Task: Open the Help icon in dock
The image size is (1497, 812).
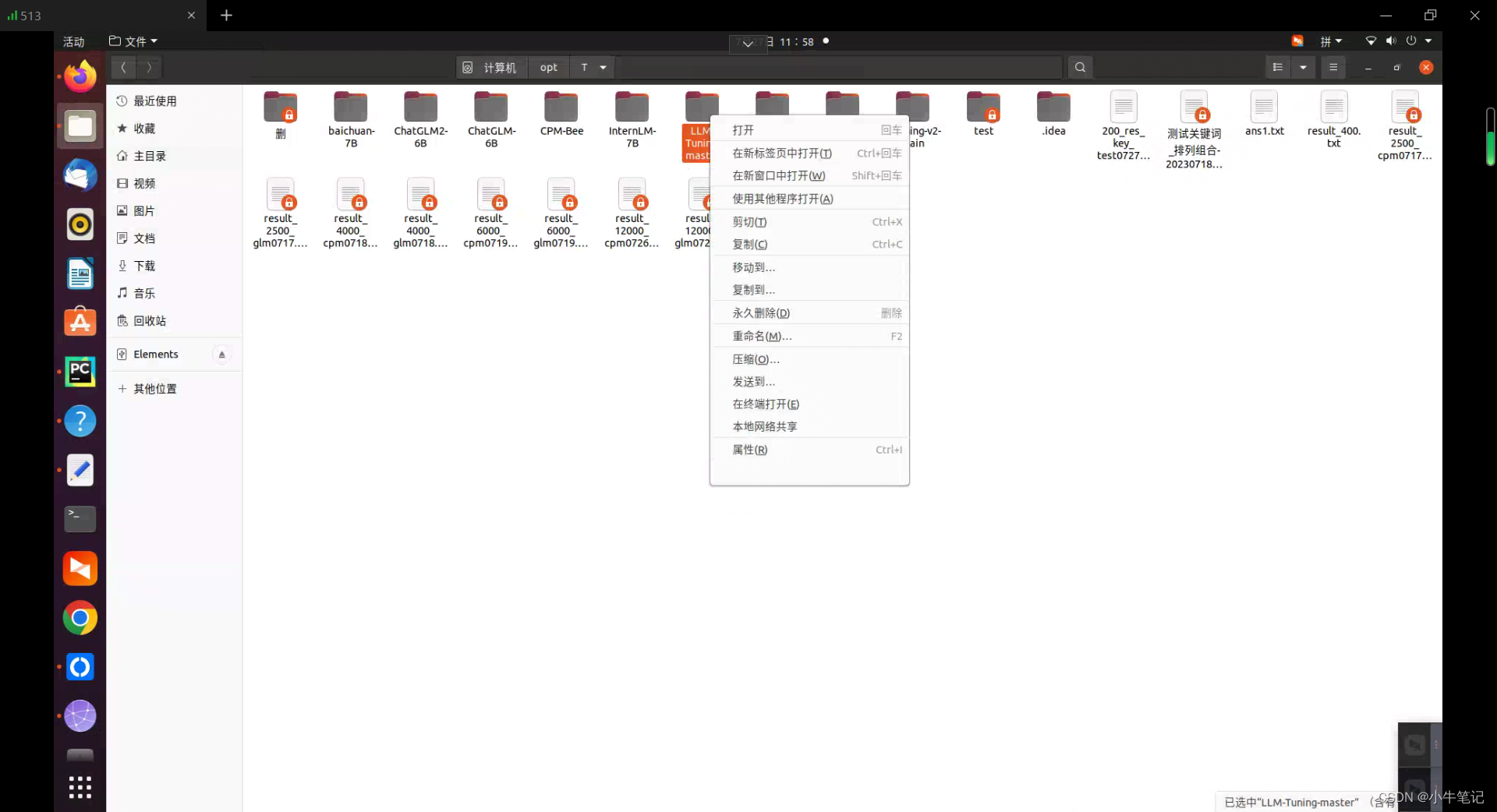Action: [x=80, y=421]
